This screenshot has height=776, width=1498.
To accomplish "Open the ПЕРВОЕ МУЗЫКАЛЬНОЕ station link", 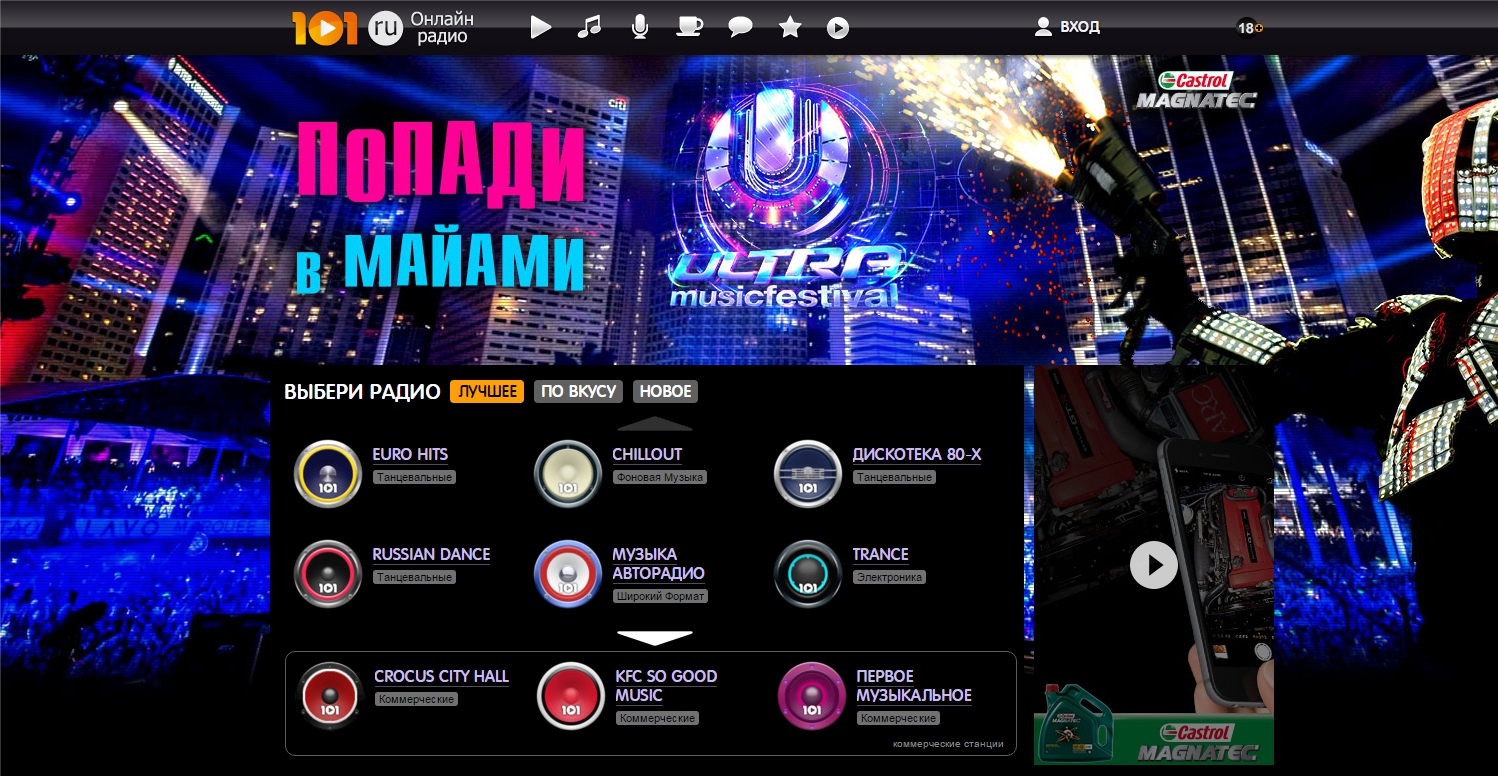I will point(914,685).
